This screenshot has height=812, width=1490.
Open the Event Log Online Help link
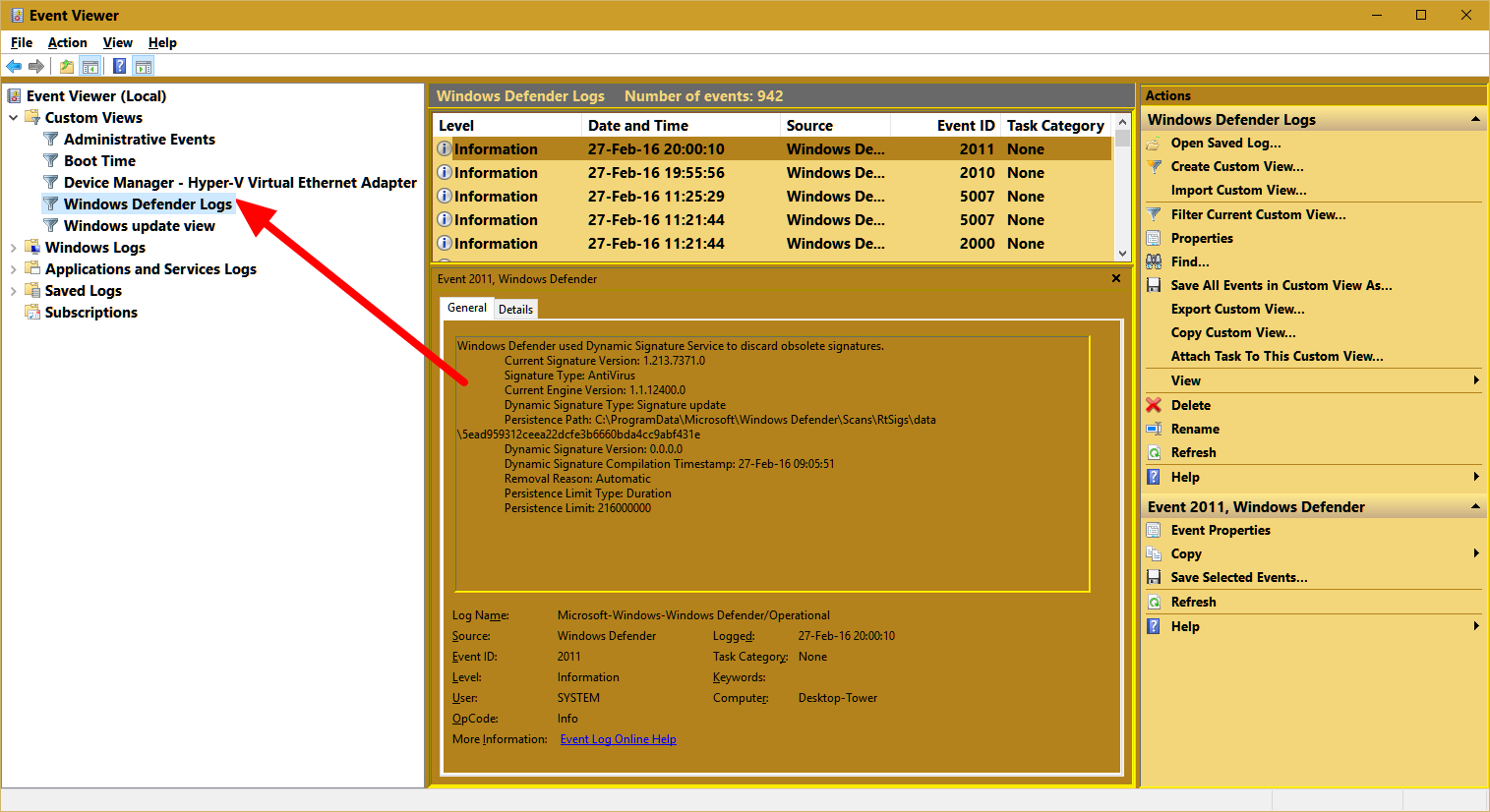(618, 739)
